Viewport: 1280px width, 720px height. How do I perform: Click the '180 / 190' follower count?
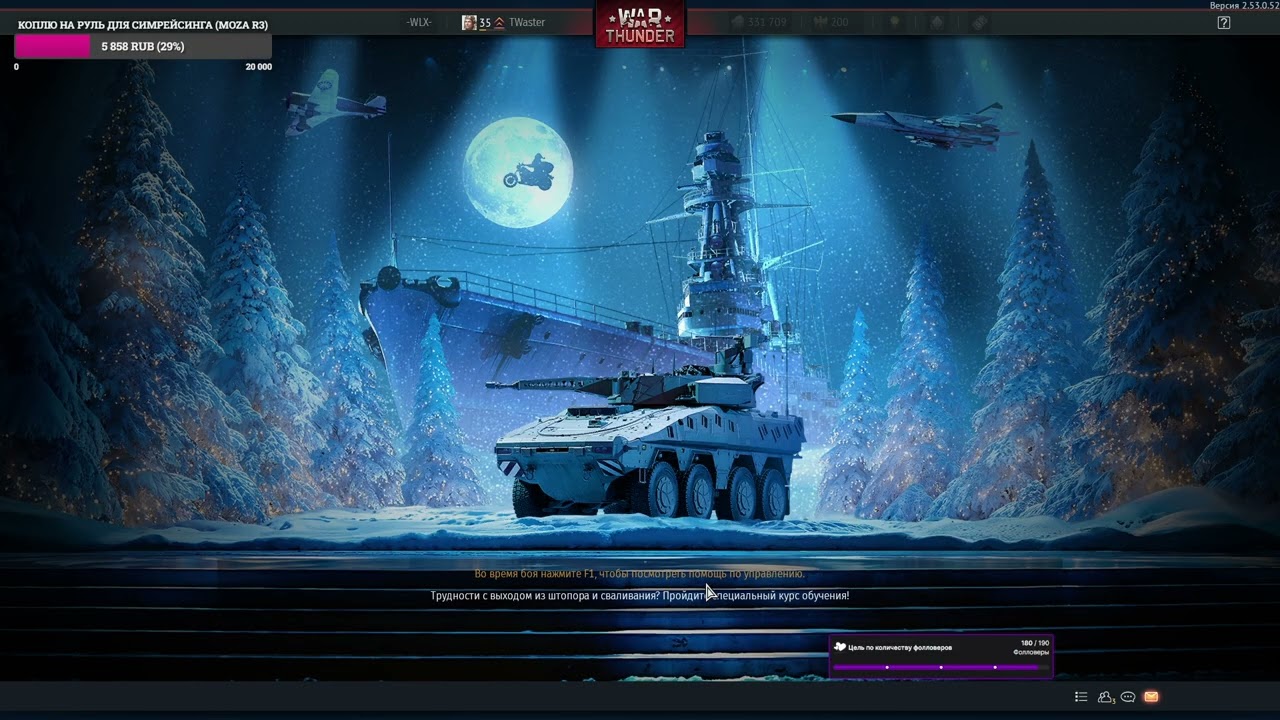1035,643
